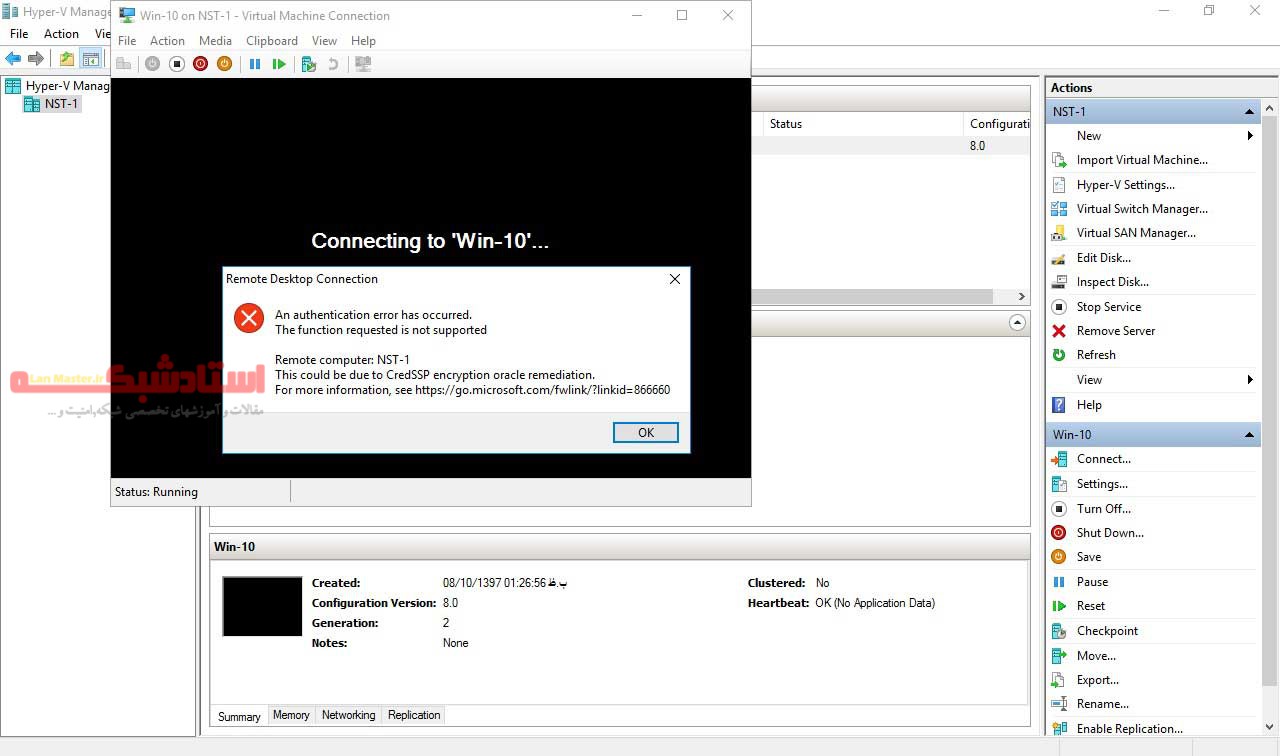Click the horizontal scrollbar right arrow in VM list

click(1022, 297)
